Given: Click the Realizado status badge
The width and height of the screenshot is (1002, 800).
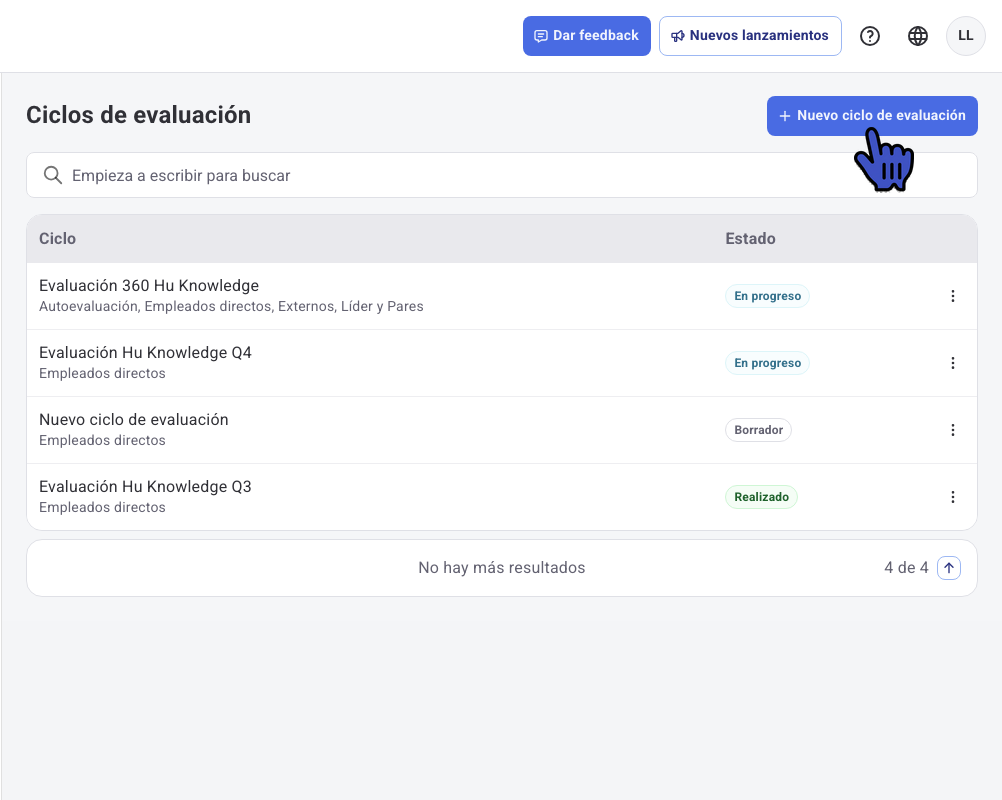Looking at the screenshot, I should pos(761,497).
